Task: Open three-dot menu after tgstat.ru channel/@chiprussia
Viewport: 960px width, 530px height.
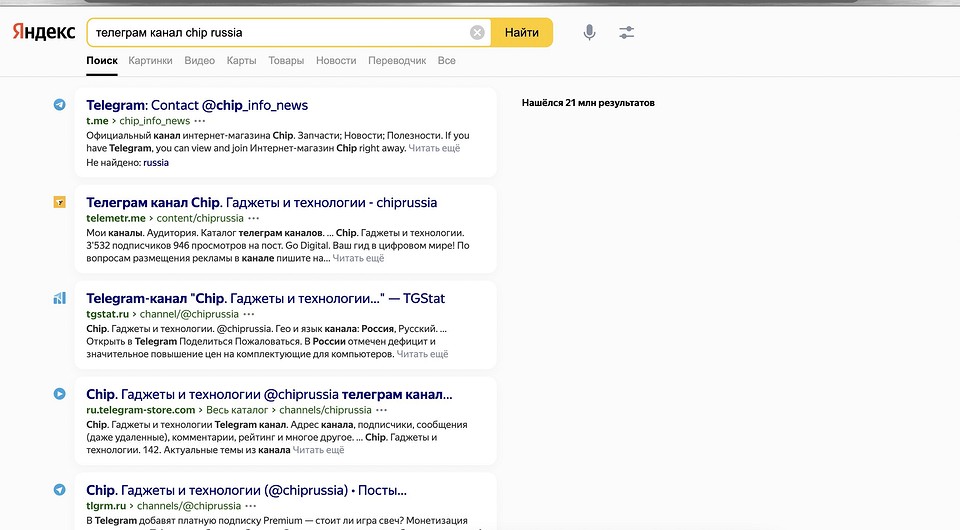Action: click(249, 315)
